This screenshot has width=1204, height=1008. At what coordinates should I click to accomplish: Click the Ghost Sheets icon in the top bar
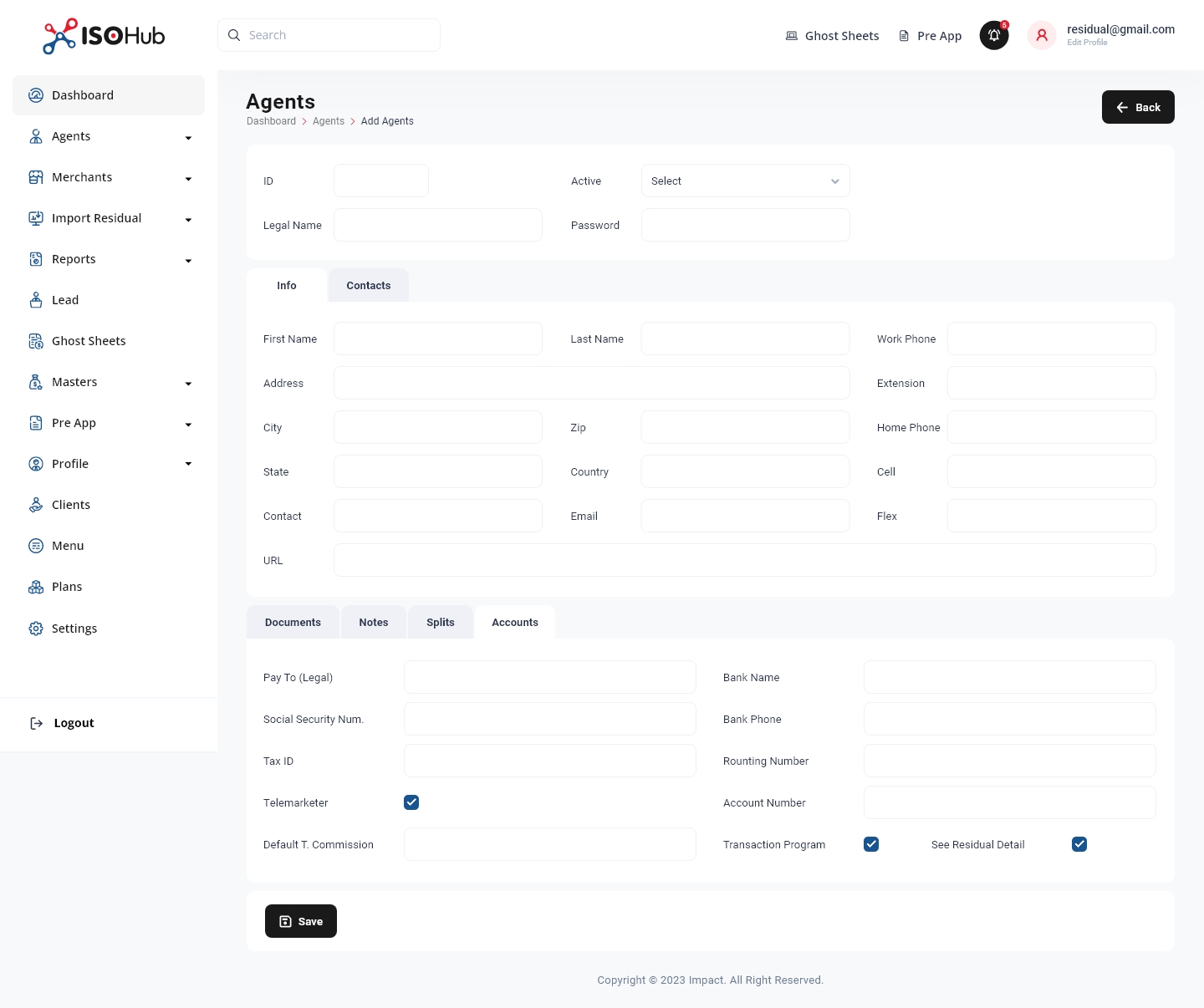pyautogui.click(x=791, y=35)
